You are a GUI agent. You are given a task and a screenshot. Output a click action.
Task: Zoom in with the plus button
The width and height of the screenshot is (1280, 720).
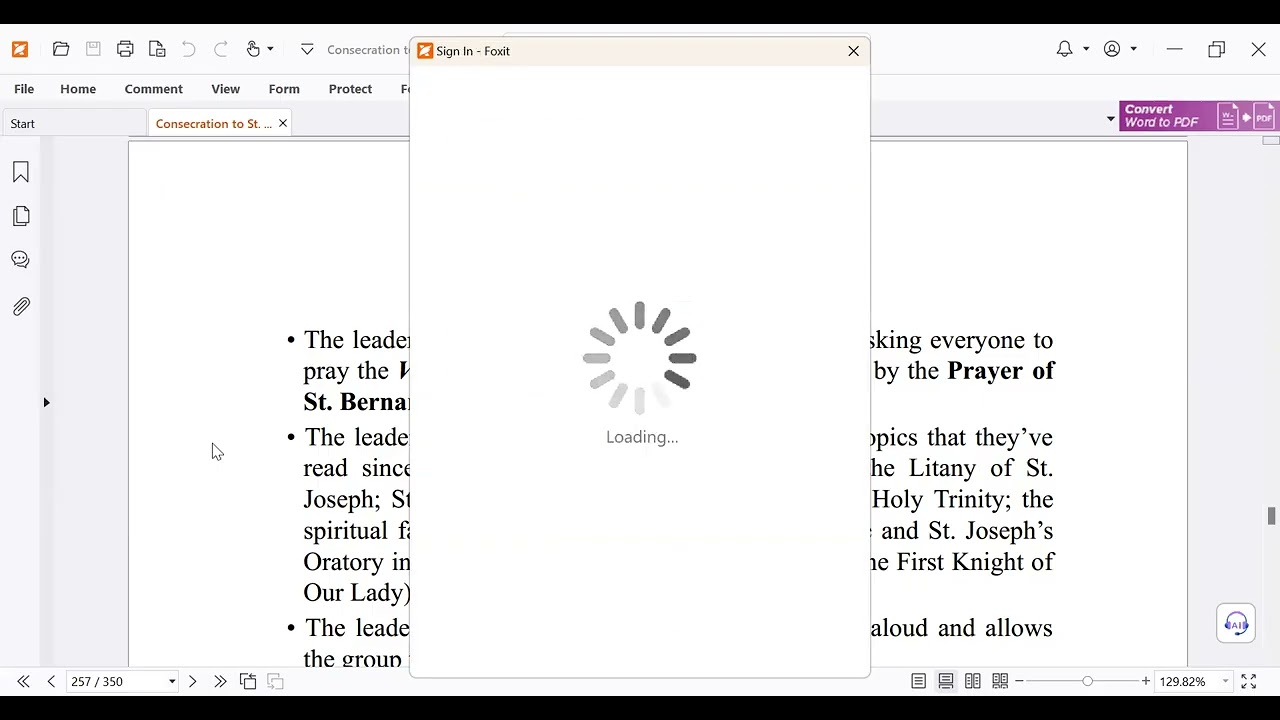1146,681
